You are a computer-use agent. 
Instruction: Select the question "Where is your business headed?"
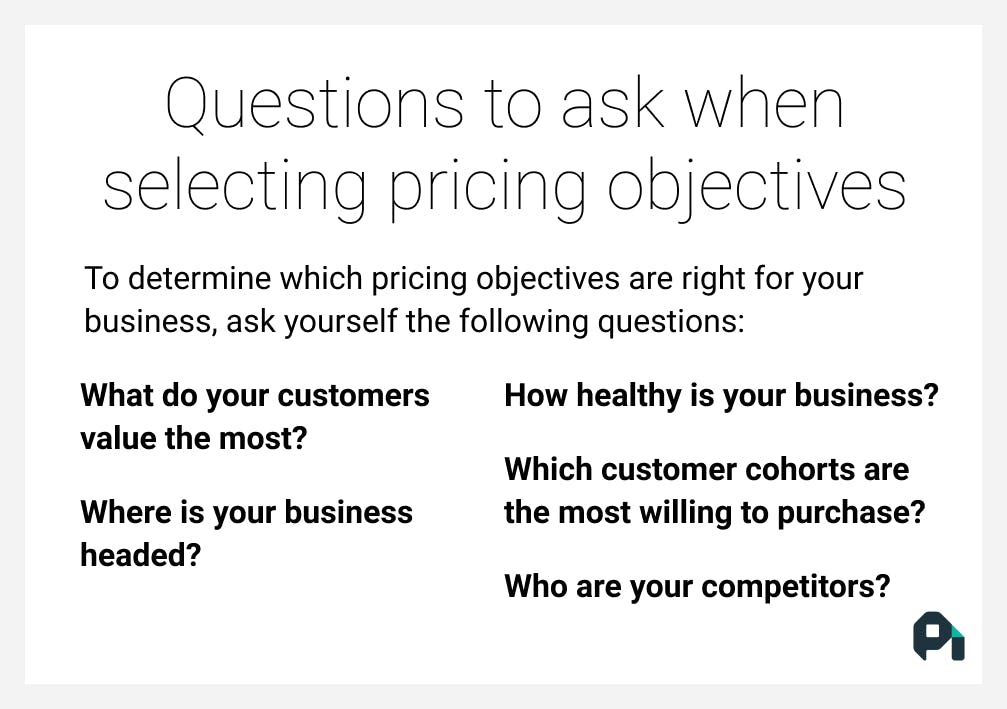coord(246,533)
